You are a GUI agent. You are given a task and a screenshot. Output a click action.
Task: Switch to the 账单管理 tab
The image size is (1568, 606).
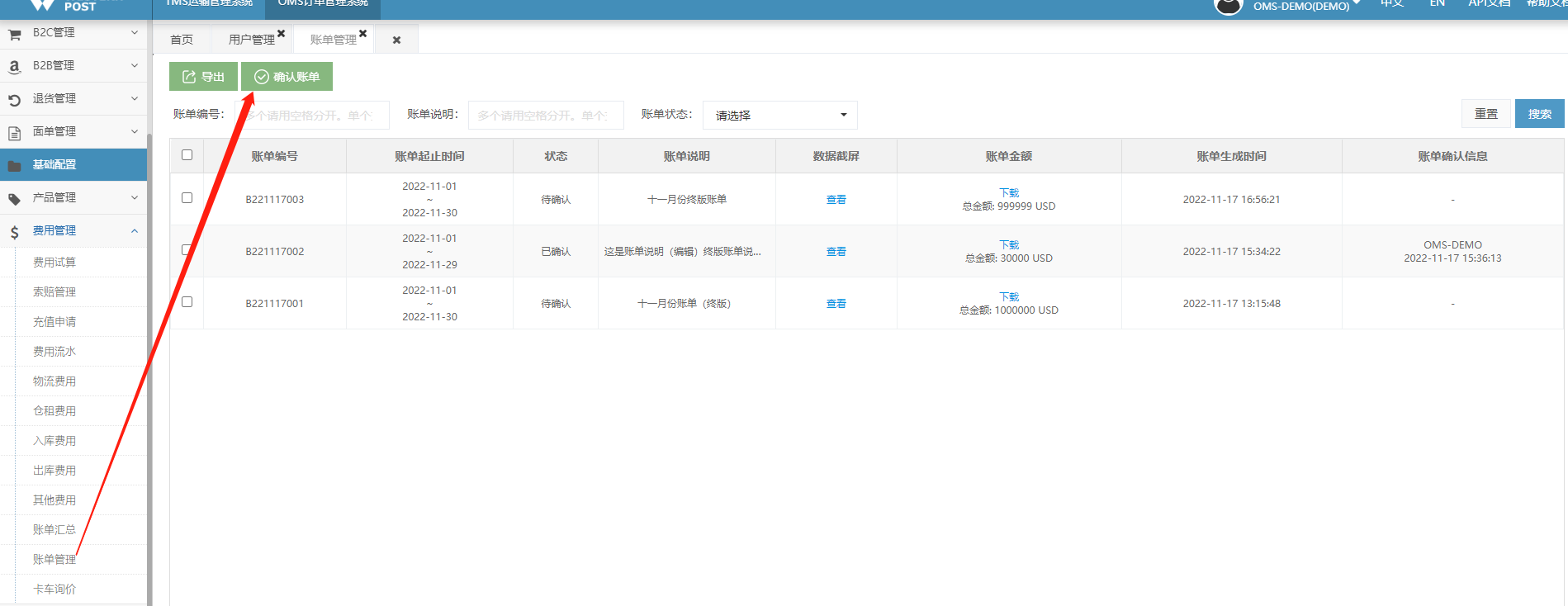(333, 40)
